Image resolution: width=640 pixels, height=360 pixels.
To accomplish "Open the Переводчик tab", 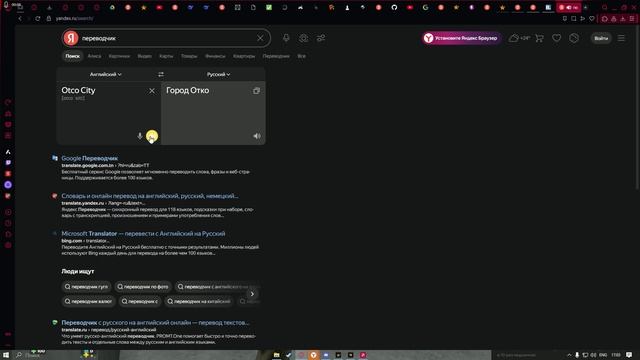I will [x=276, y=56].
